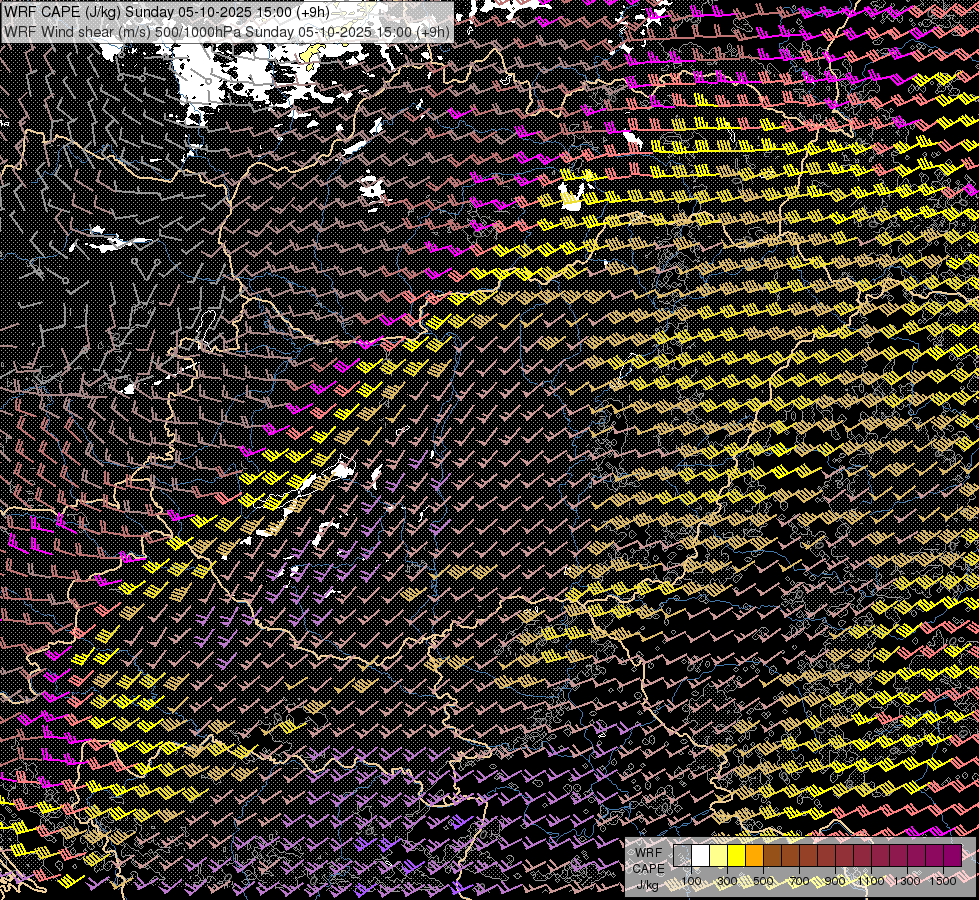Click the J/kg unit label in legend
Screen dimensions: 979x900
click(x=647, y=884)
